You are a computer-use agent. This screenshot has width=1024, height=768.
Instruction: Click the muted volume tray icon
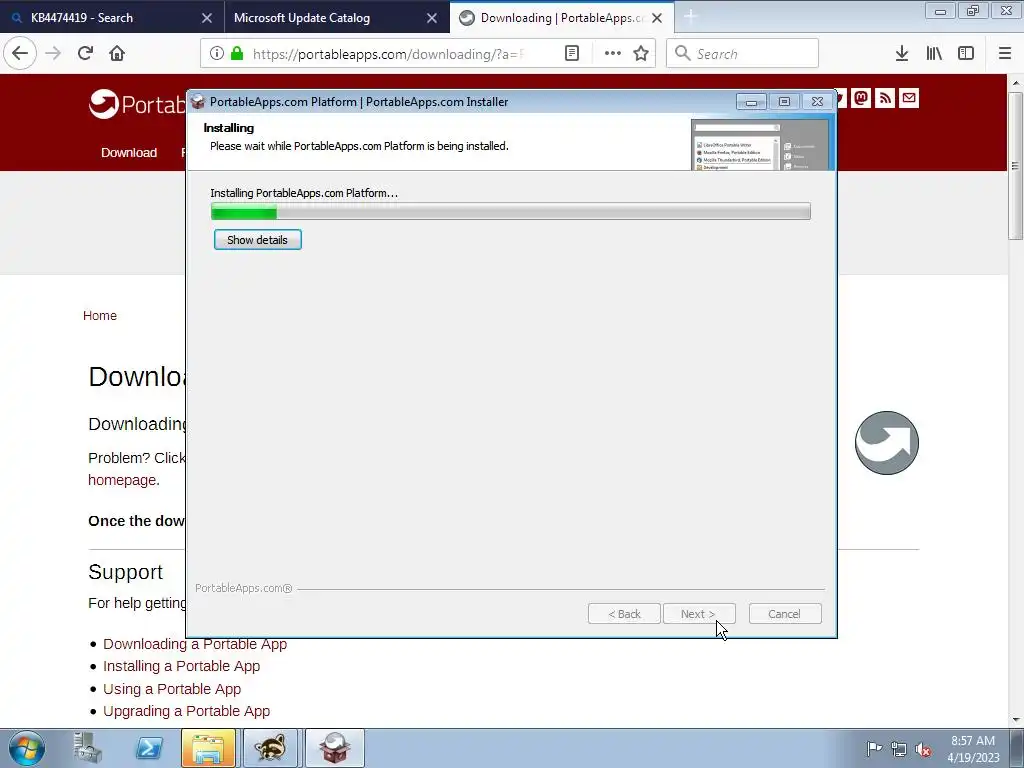pyautogui.click(x=923, y=749)
